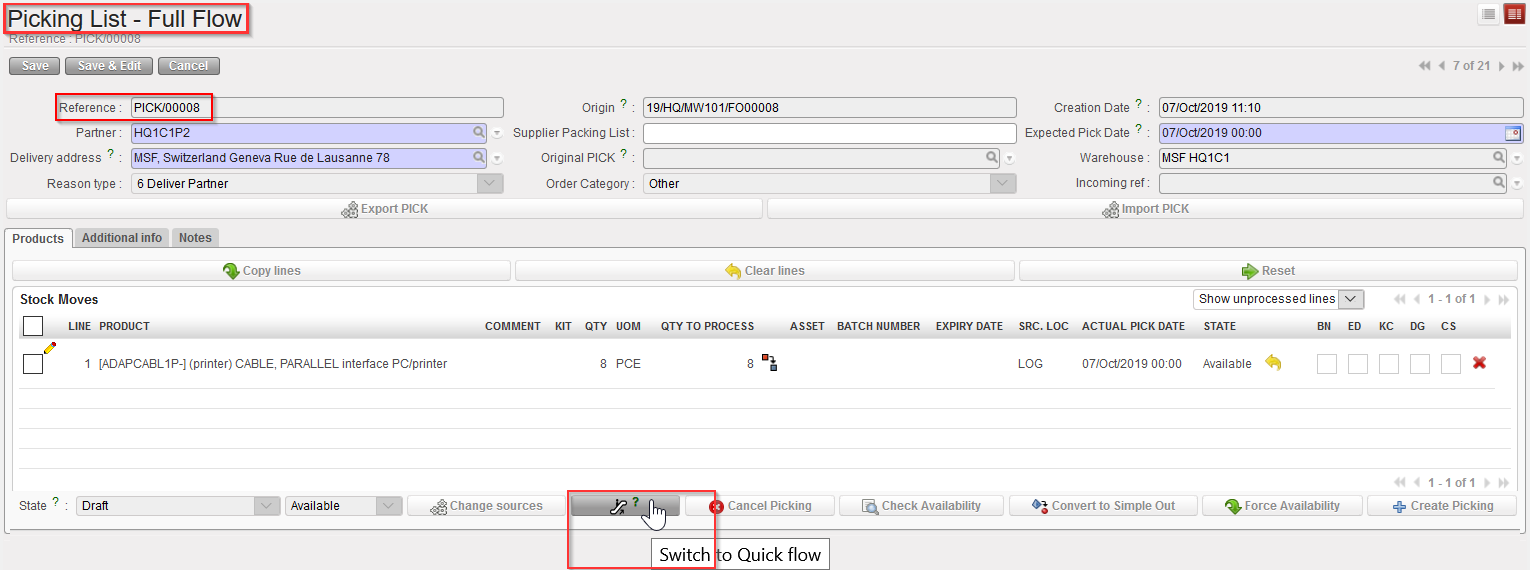The width and height of the screenshot is (1530, 570).
Task: Switch to the Additional info tab
Action: (122, 238)
